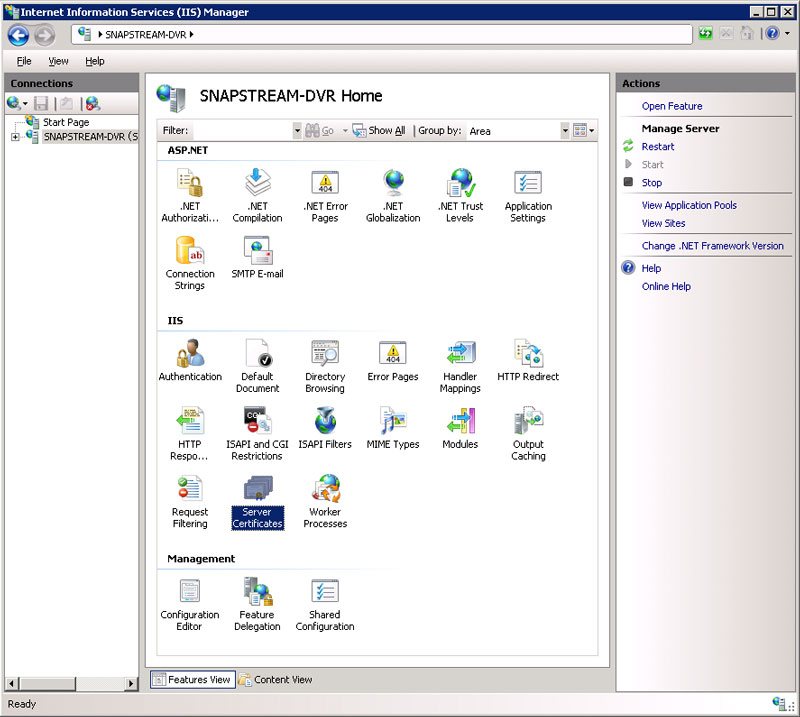800x717 pixels.
Task: Open the dropdown arrow beside the help icon
Action: [787, 34]
